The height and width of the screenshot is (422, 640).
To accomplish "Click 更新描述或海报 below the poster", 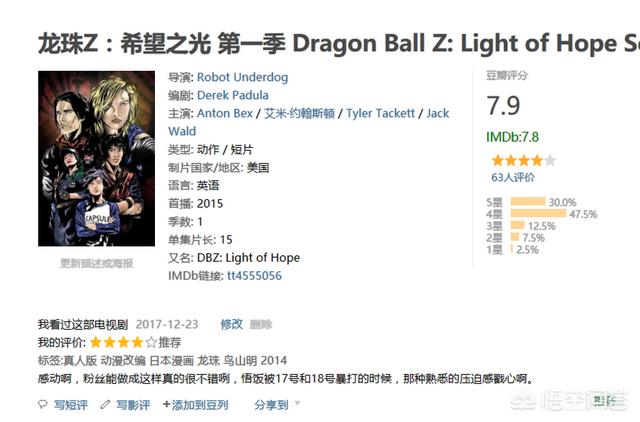I will click(96, 263).
